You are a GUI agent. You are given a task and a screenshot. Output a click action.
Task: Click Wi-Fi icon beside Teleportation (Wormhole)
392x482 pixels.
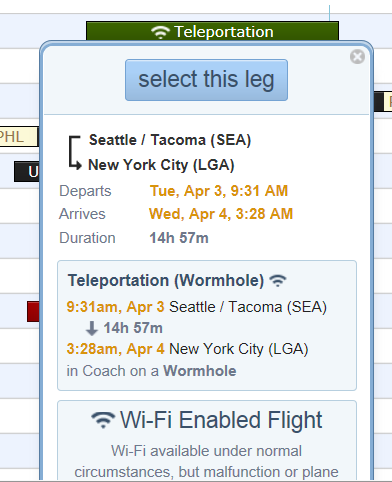coord(278,280)
